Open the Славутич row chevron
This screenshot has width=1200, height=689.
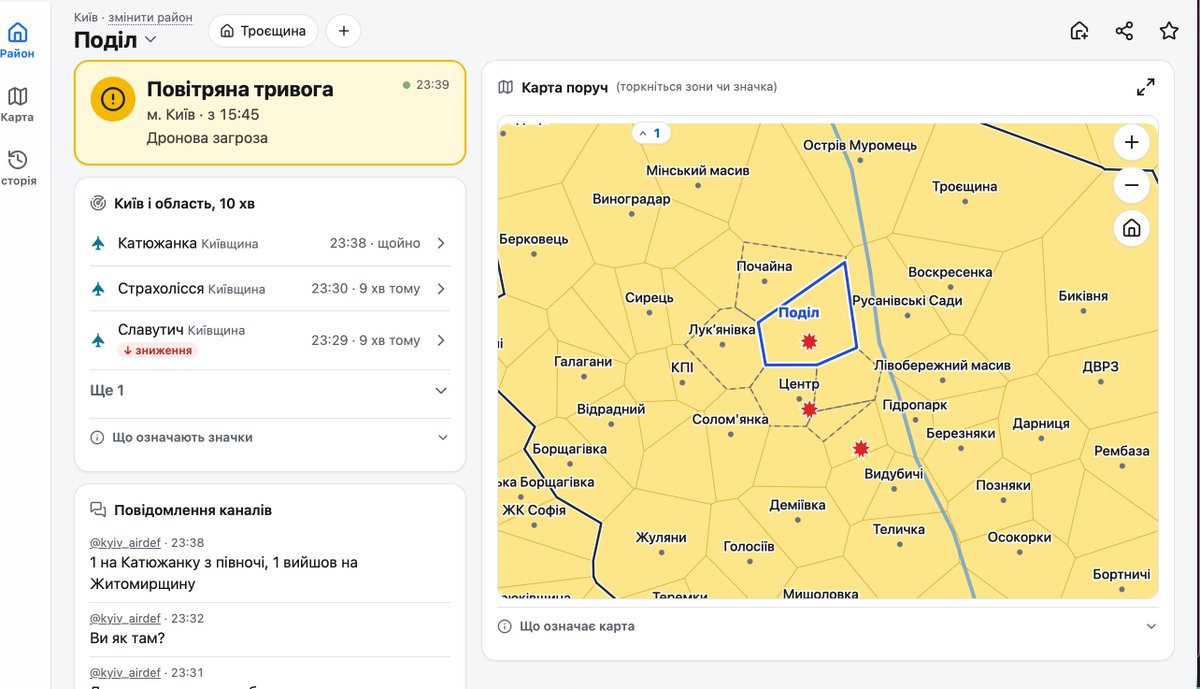441,340
